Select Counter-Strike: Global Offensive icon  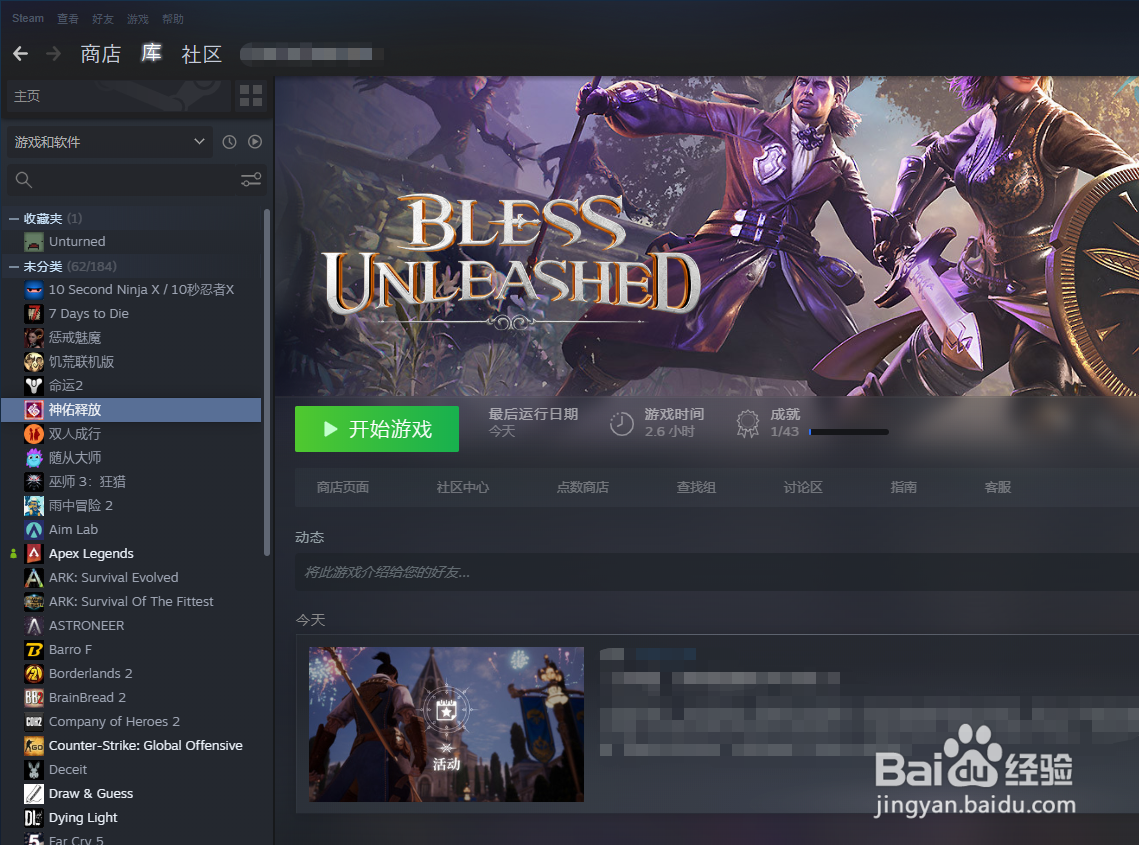[33, 745]
